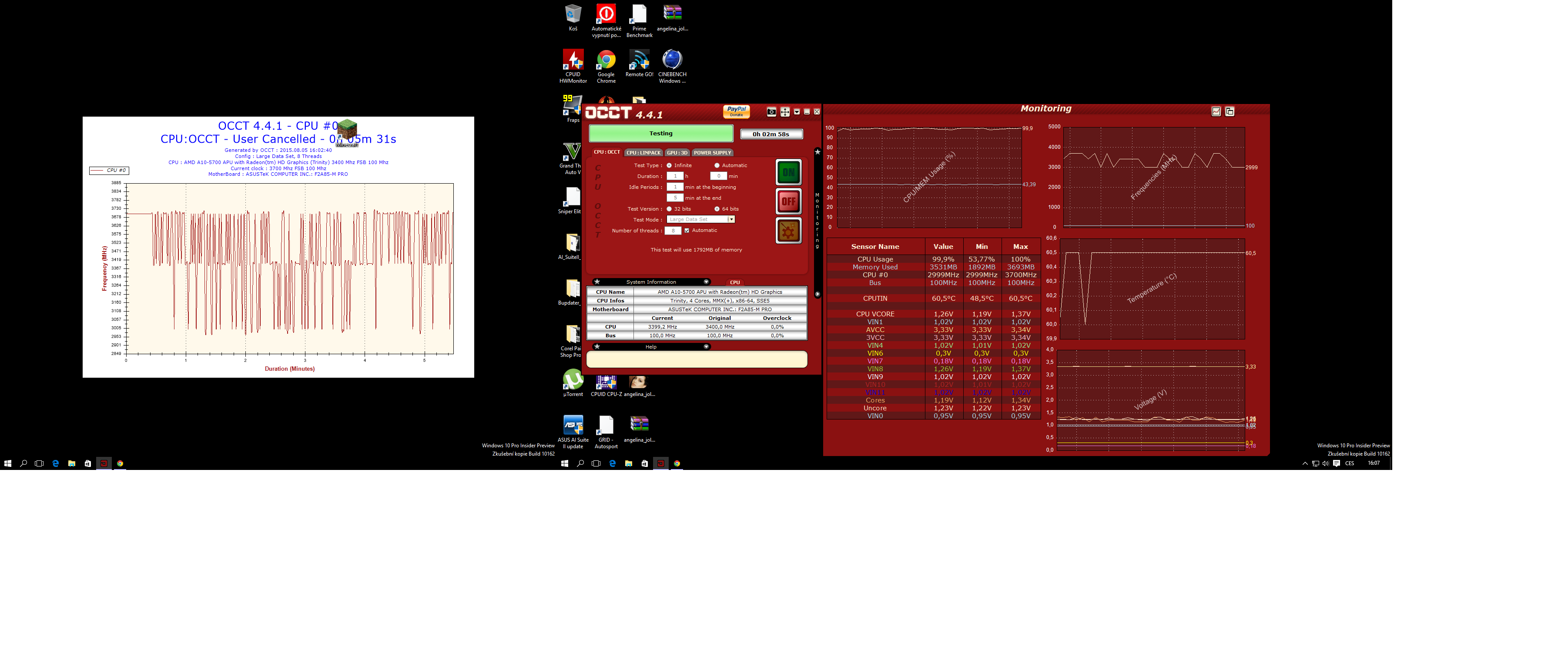Select the CPU:OCCT tab
The height and width of the screenshot is (671, 1568).
[607, 152]
